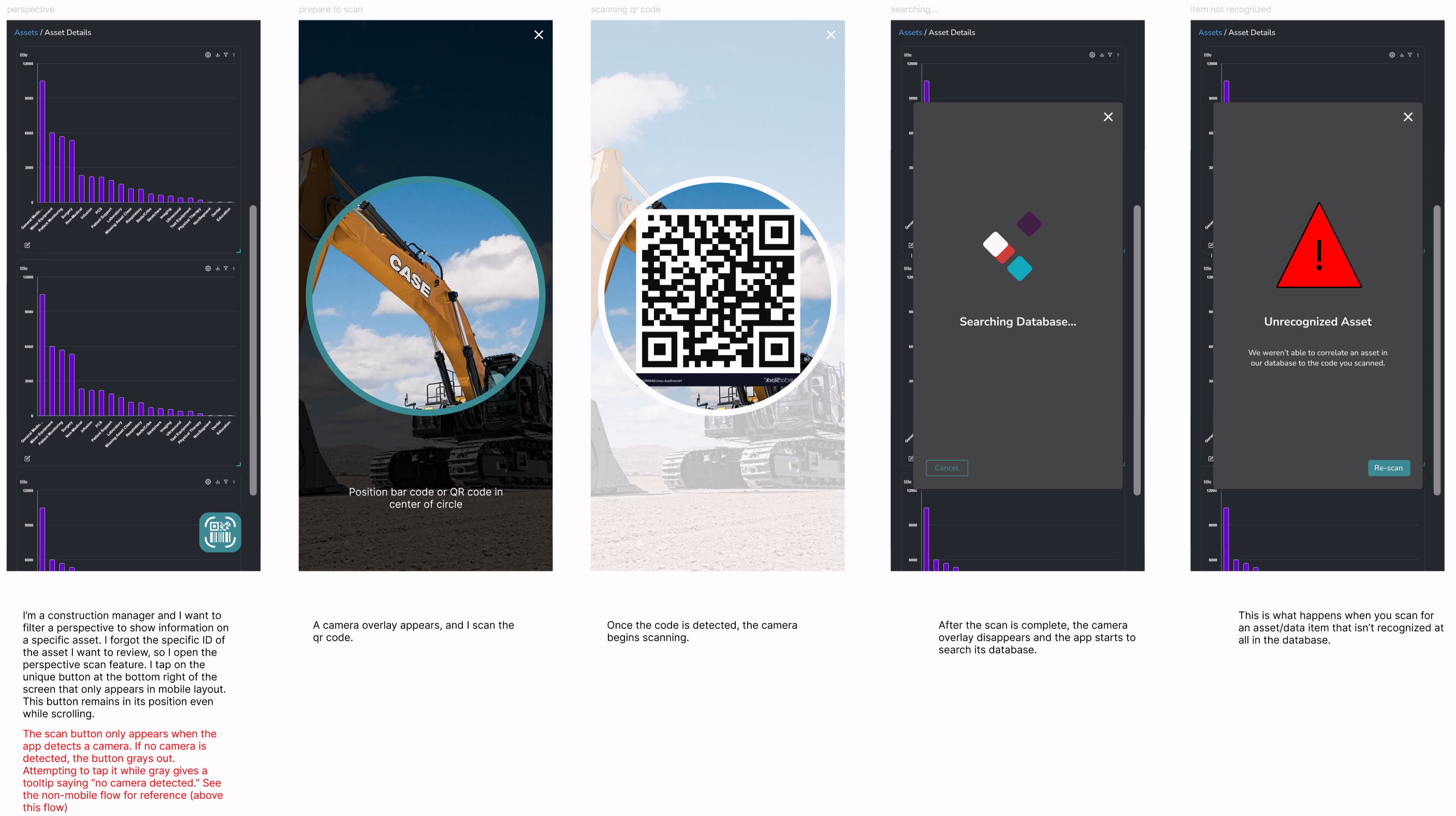Click download icon on second chart in perspective screen
1456x816 pixels.
pos(217,268)
